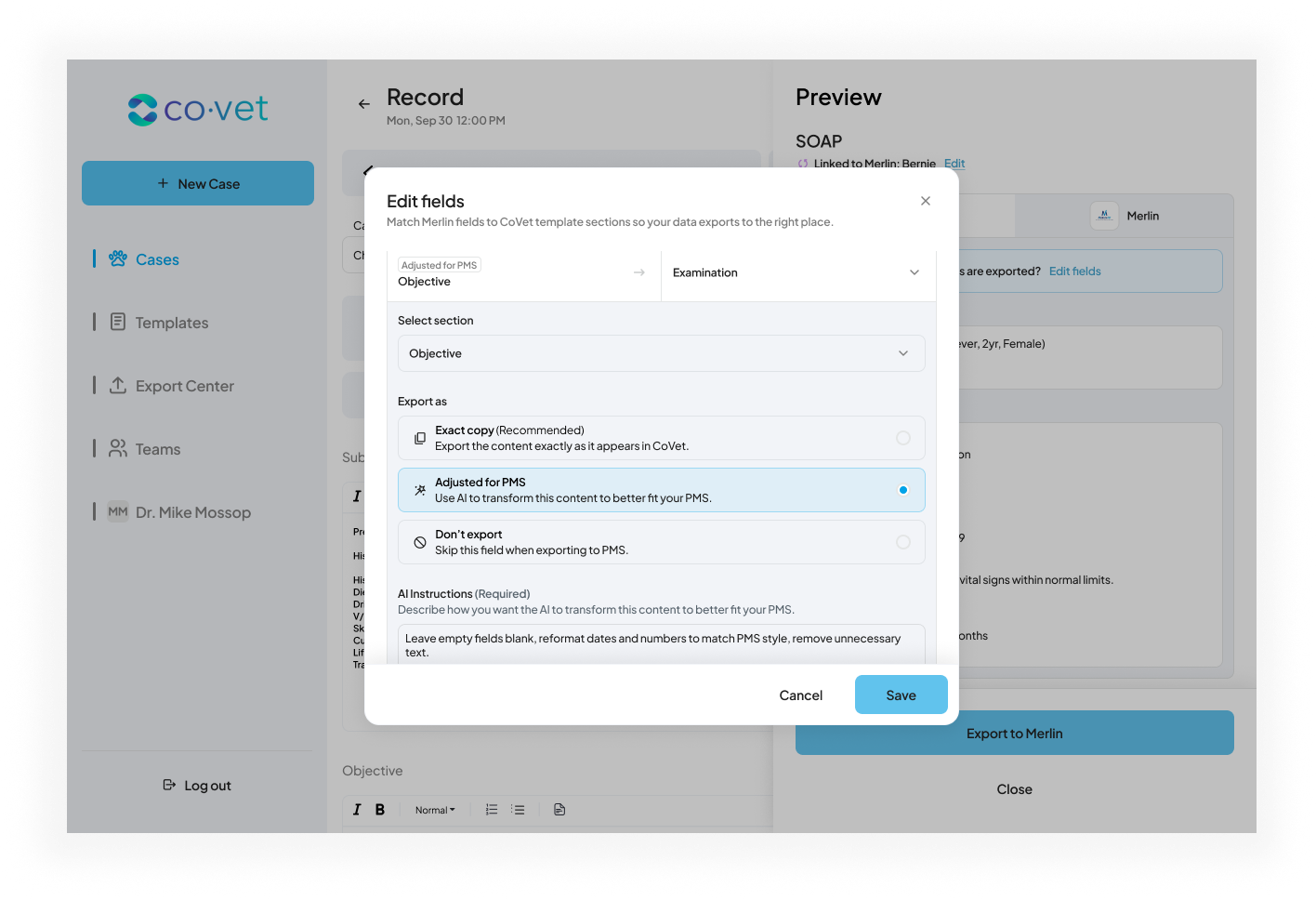
Task: Click Cancel in Edit fields dialog
Action: pos(801,695)
